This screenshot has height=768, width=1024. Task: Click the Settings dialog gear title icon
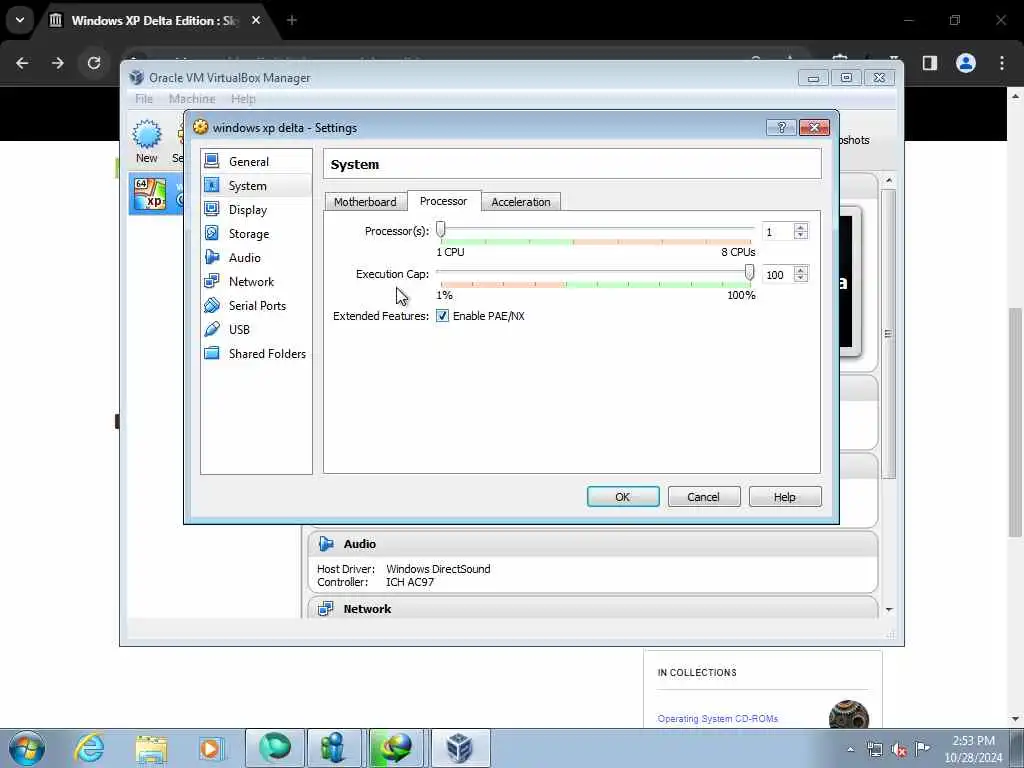tap(200, 127)
